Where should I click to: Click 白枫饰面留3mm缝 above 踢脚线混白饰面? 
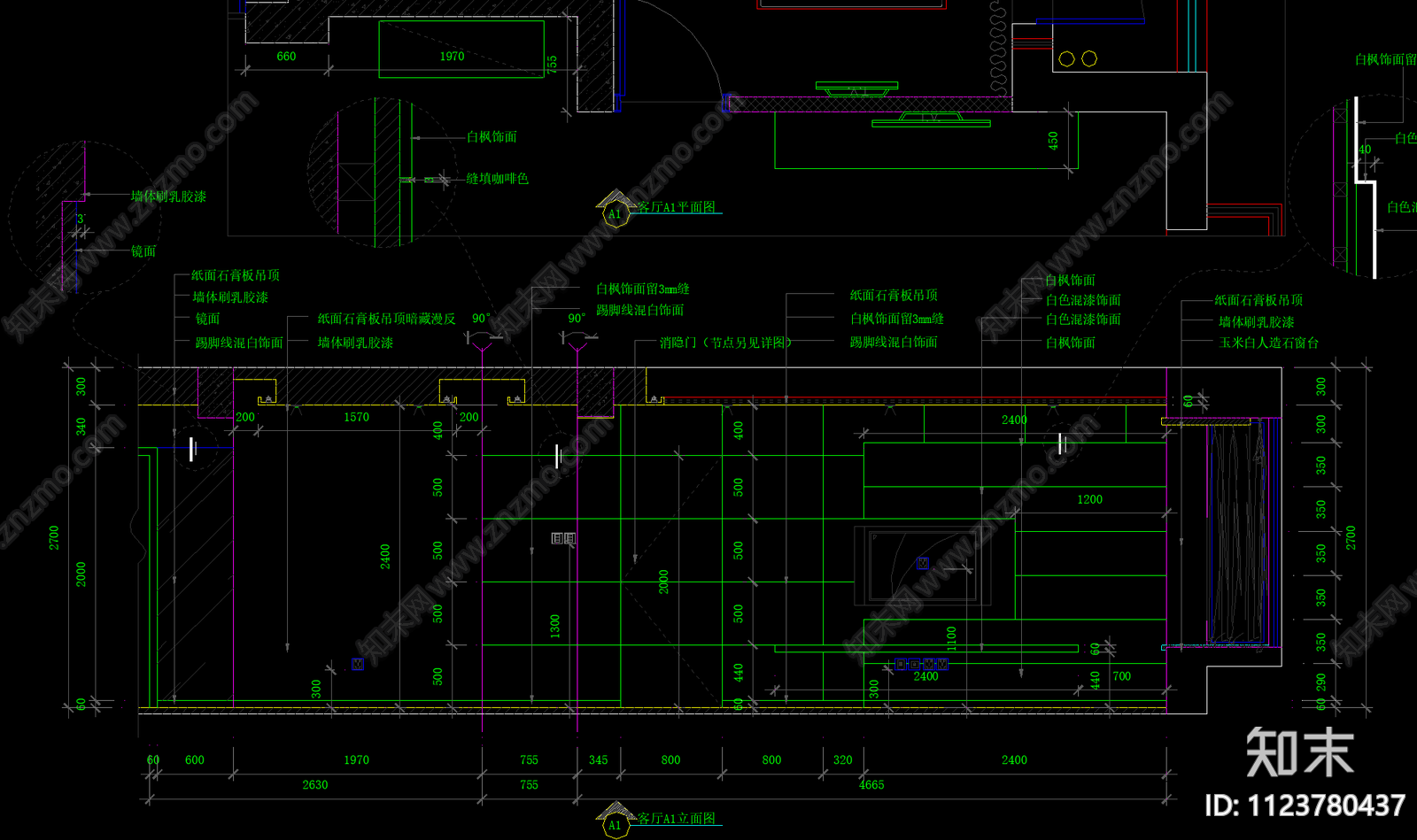tap(642, 289)
